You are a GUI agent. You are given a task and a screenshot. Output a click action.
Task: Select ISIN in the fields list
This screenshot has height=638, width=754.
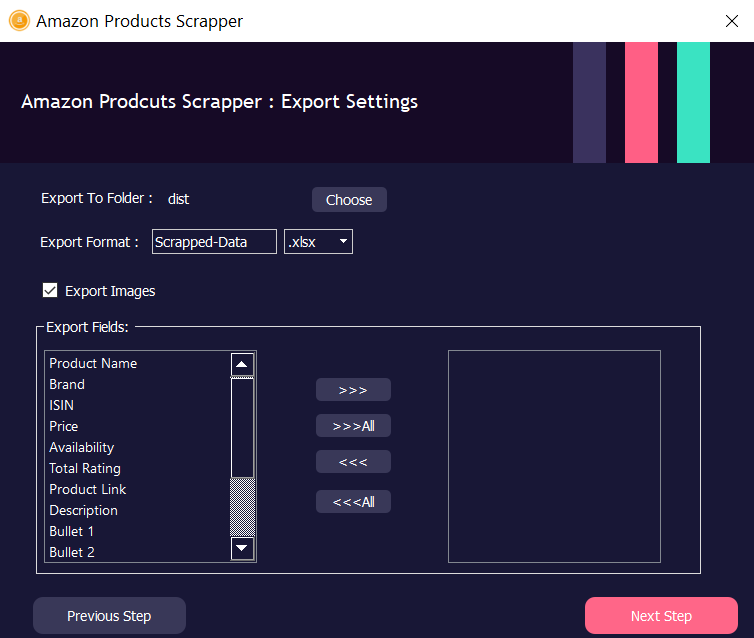(x=138, y=405)
